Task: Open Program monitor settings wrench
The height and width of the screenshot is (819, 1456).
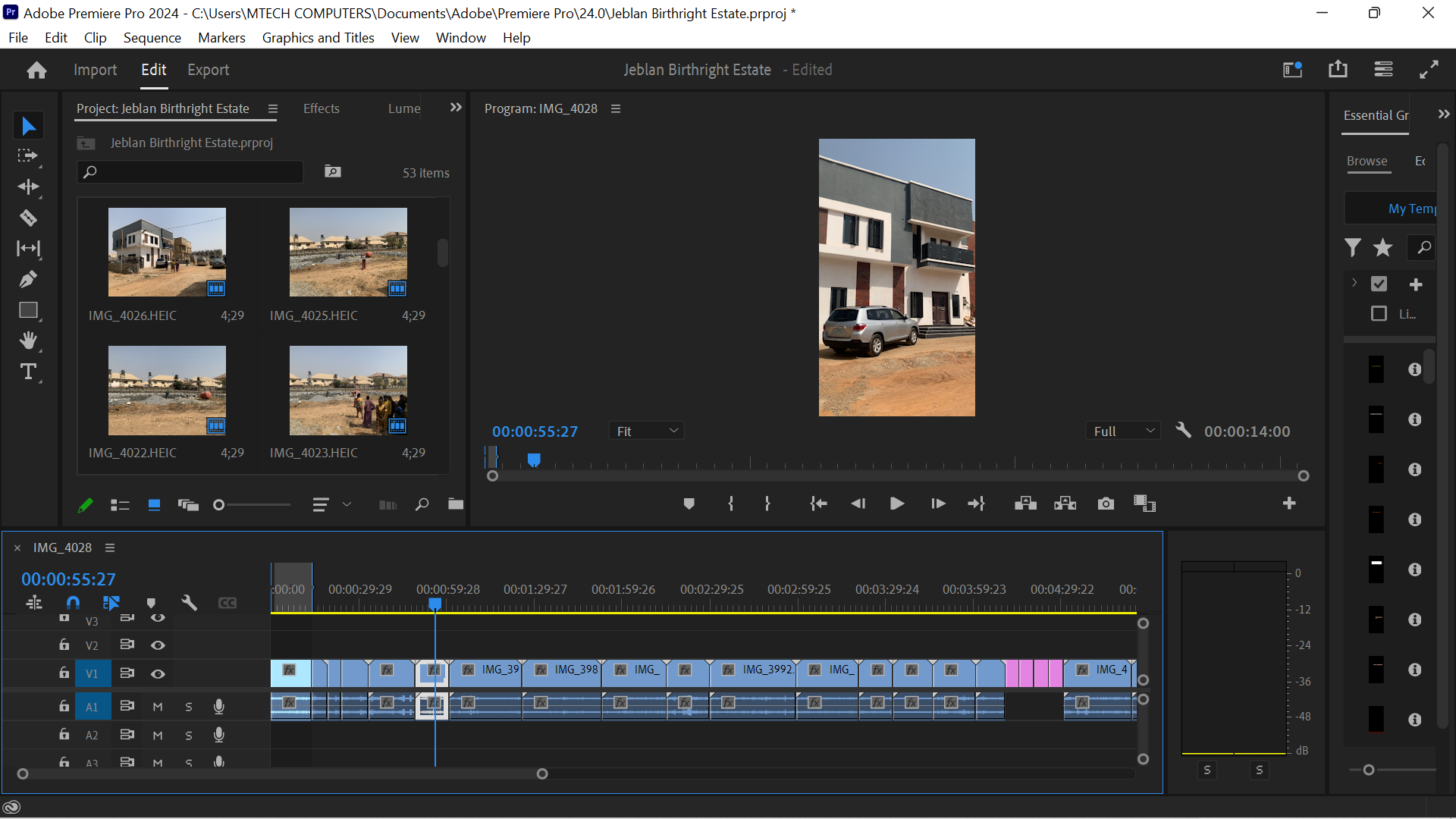Action: 1183,431
